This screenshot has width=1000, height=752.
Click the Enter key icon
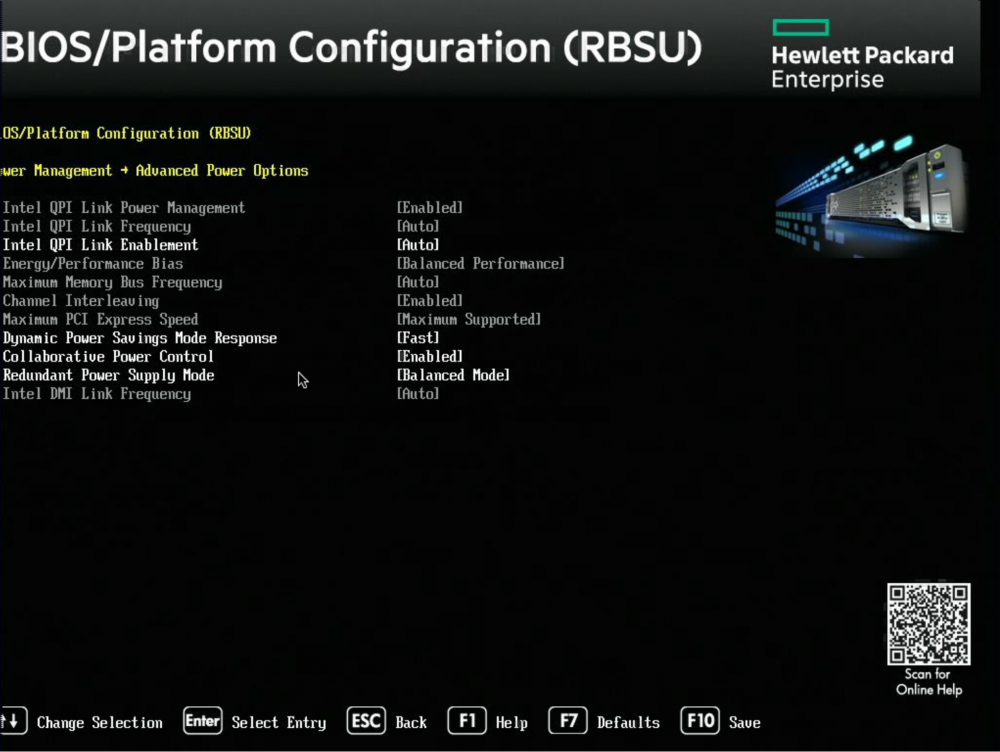point(202,721)
